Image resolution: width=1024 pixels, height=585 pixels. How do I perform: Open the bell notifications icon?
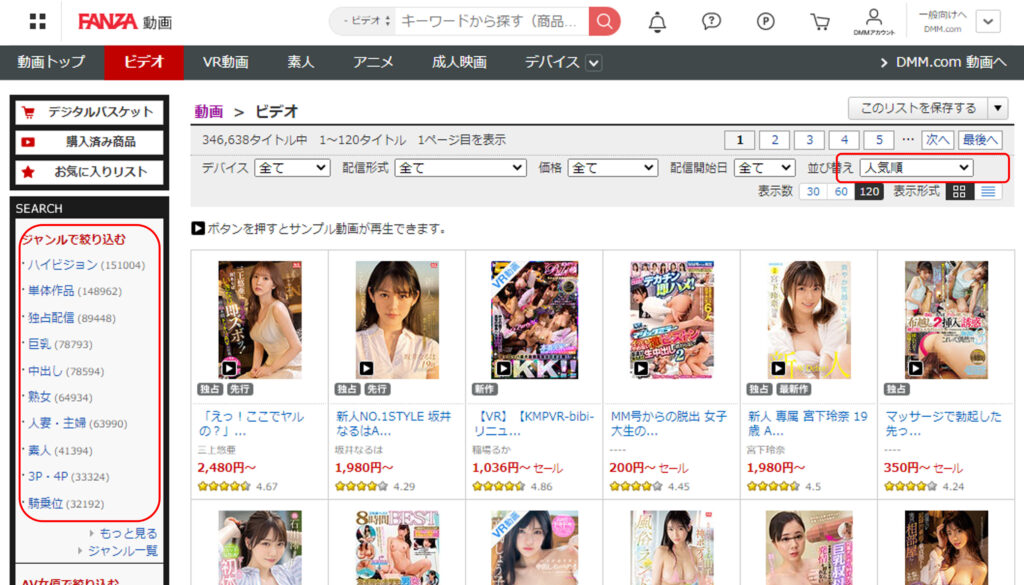(x=657, y=21)
